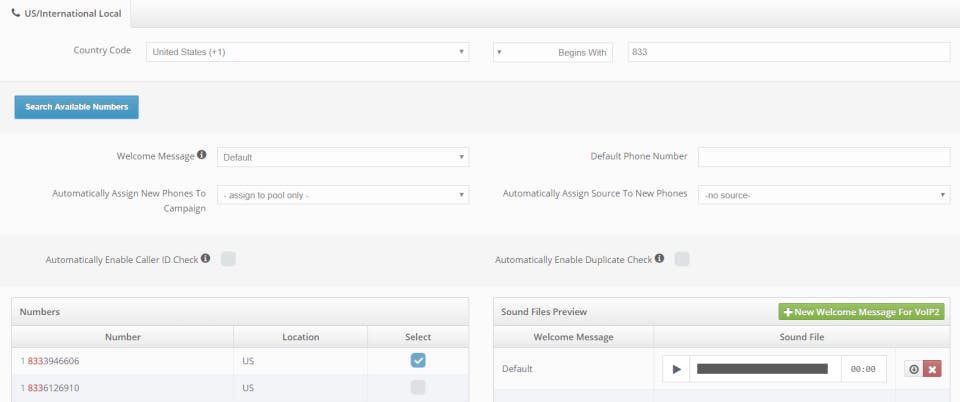Screen dimensions: 960x402
Task: Seek within the Default sound progress bar
Action: coord(762,369)
